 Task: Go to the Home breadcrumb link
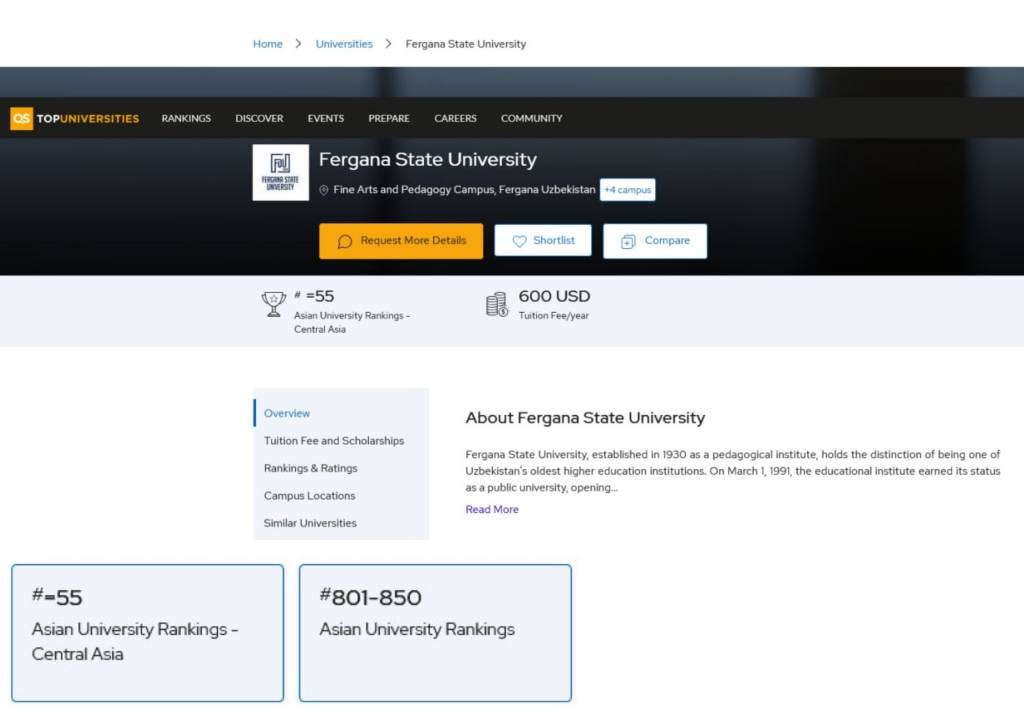tap(268, 44)
